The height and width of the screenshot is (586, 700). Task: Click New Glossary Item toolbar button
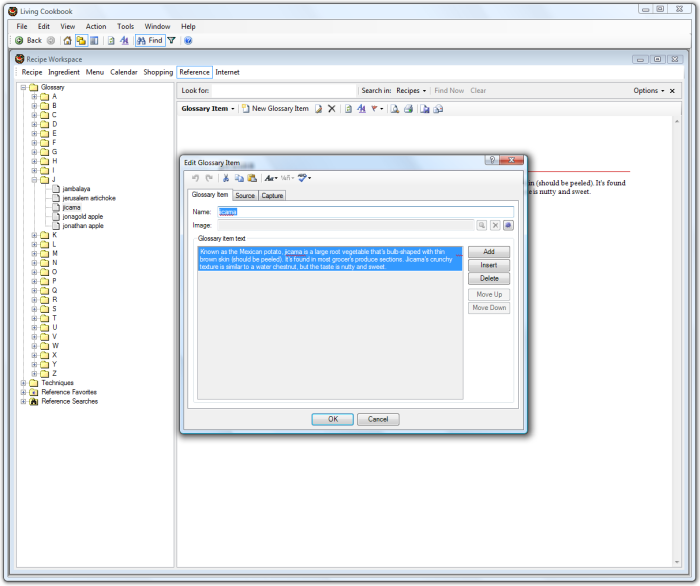[275, 108]
